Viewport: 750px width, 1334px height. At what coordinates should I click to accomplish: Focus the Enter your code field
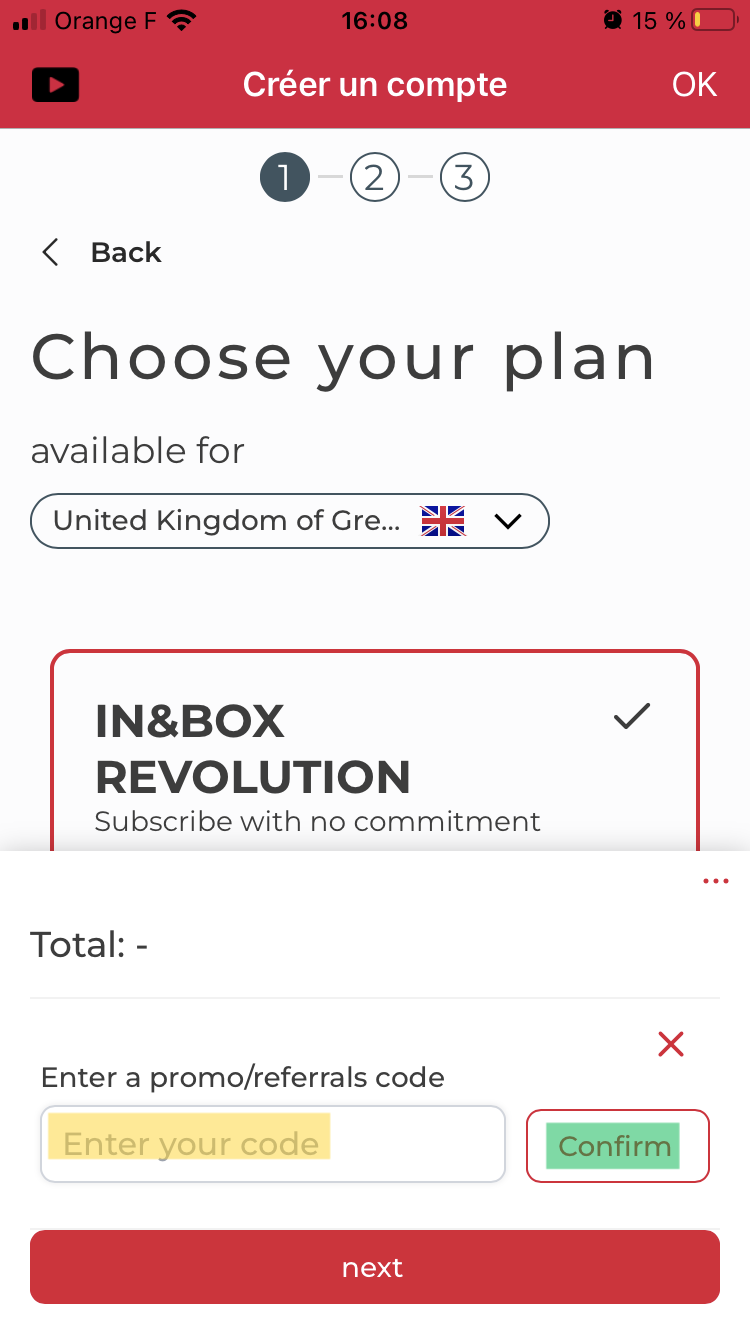tap(272, 1144)
